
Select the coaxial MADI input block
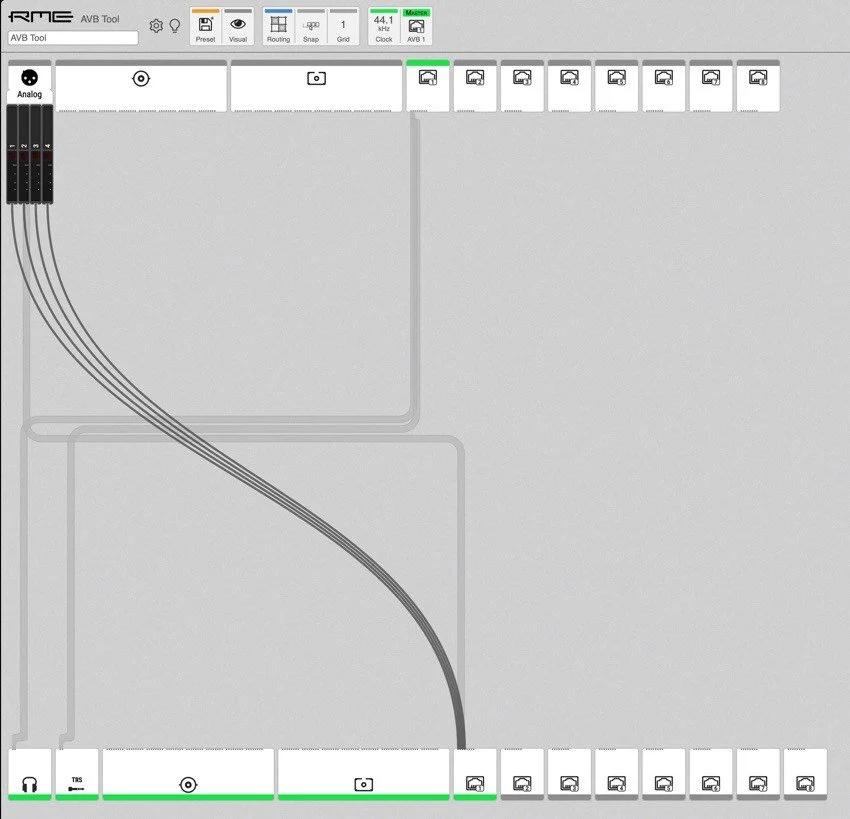(141, 86)
